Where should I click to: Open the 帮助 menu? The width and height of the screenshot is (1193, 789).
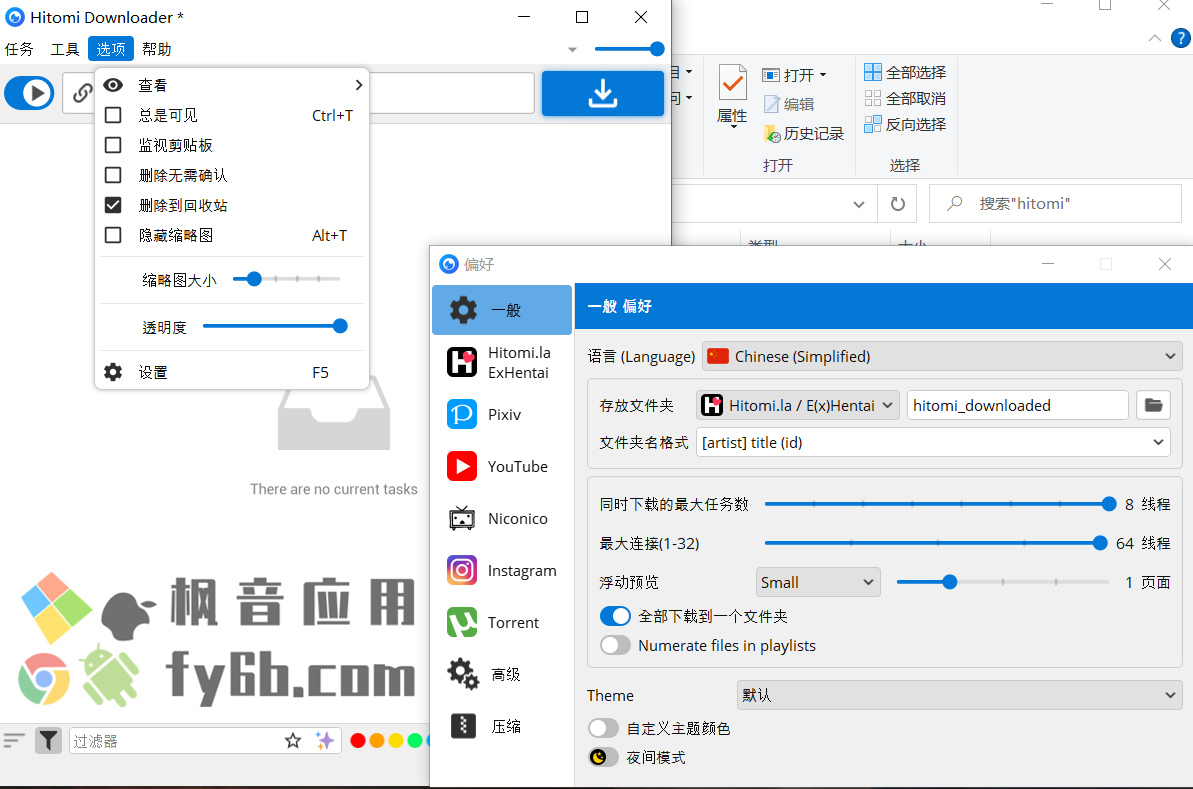(x=157, y=49)
